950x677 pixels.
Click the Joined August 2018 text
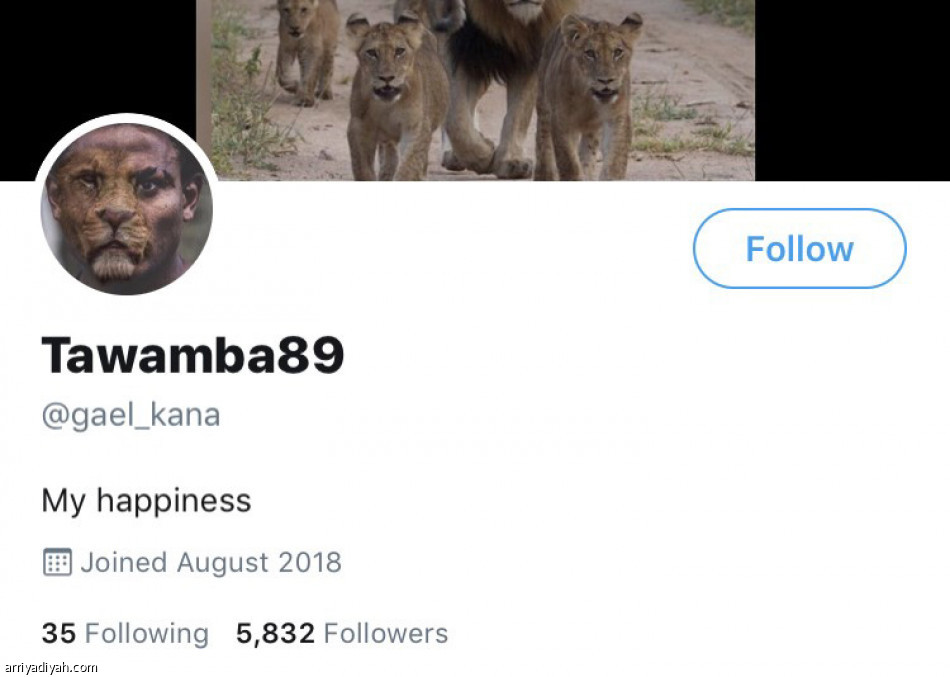tap(211, 562)
